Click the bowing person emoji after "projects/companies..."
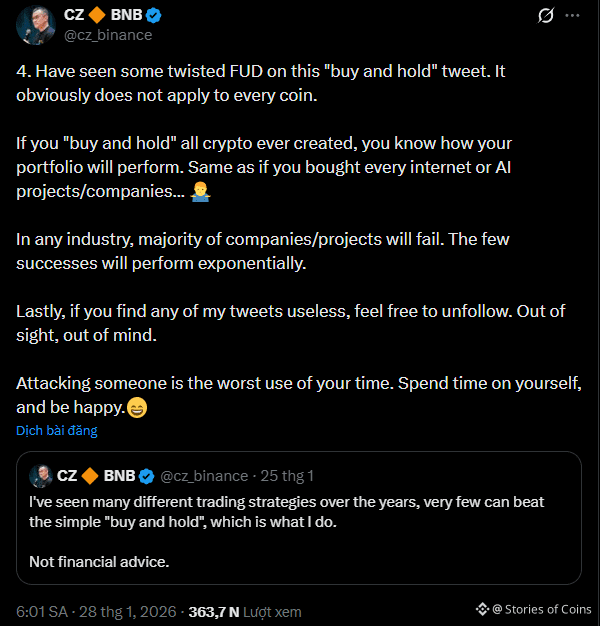 pyautogui.click(x=200, y=191)
